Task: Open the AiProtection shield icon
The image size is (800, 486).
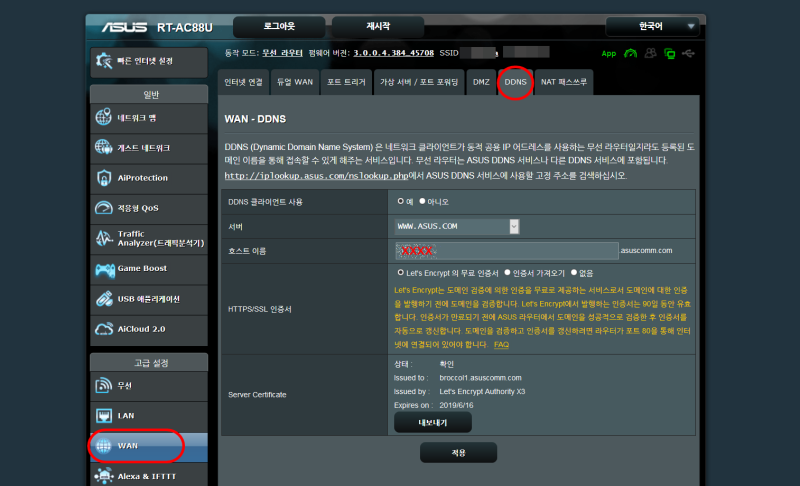Action: click(104, 177)
